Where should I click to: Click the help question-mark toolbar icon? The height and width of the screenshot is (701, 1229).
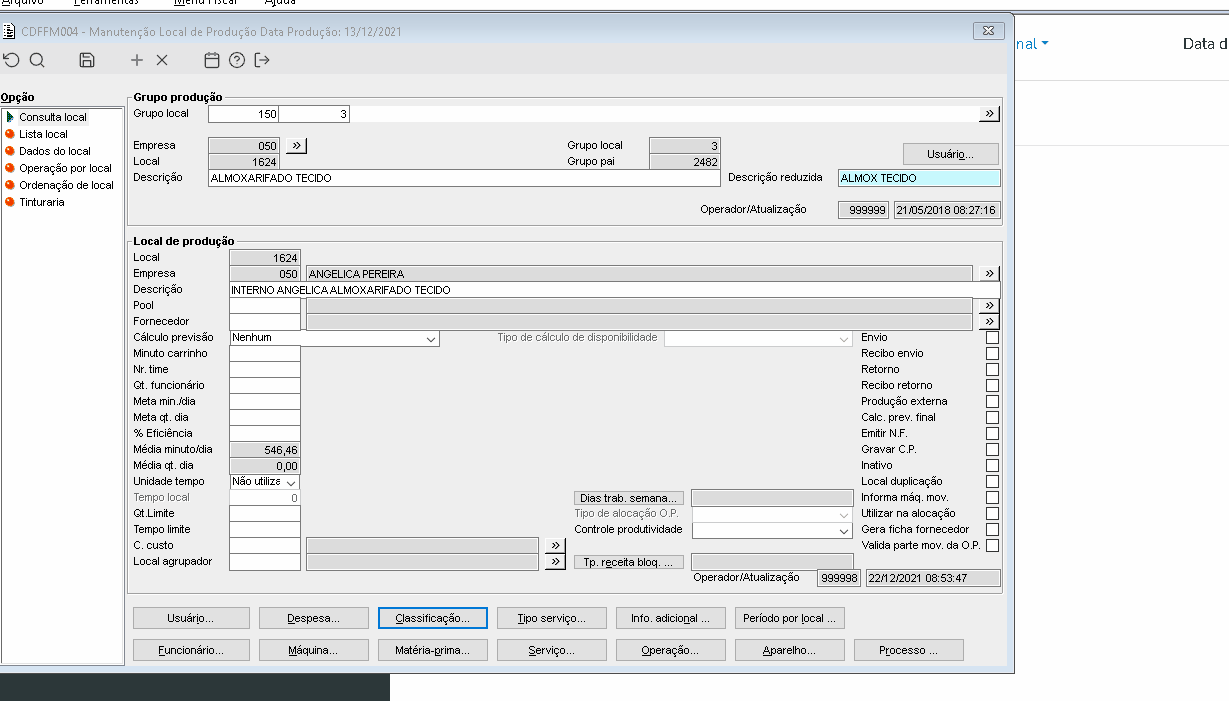click(x=237, y=60)
